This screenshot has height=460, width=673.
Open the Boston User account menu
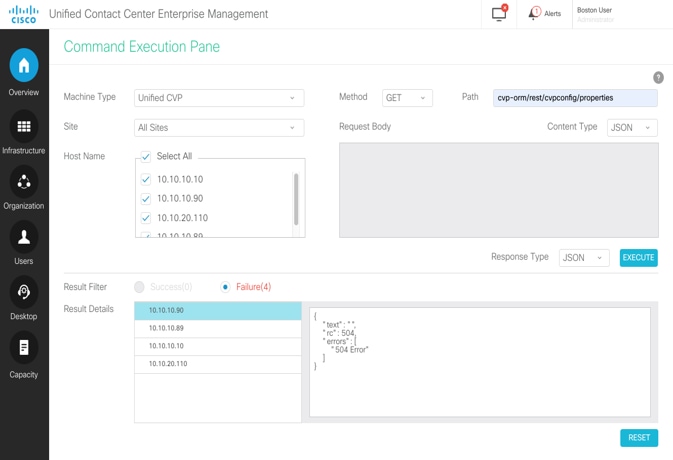[x=594, y=14]
